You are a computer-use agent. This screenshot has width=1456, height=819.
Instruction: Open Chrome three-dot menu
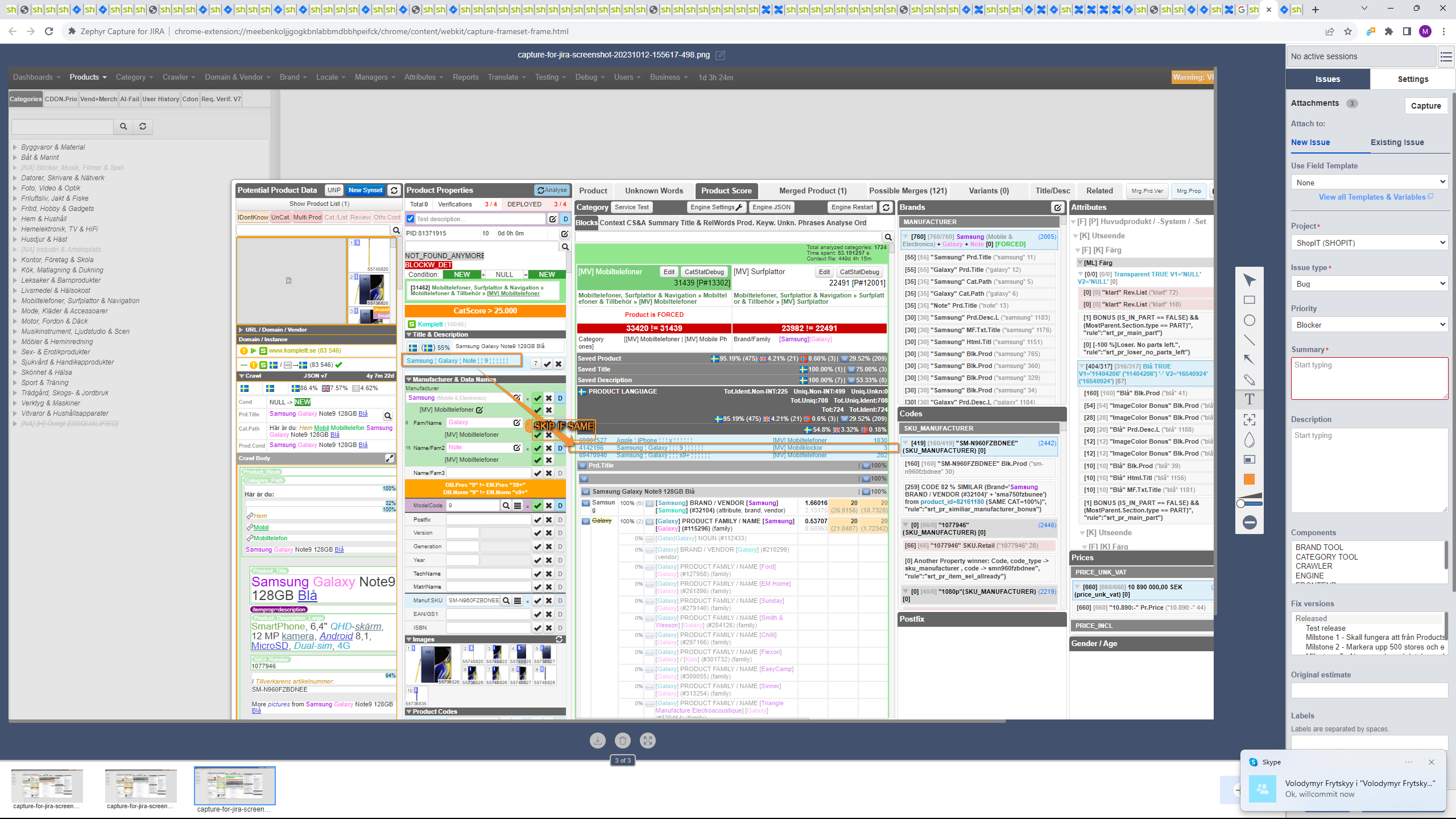click(1443, 31)
